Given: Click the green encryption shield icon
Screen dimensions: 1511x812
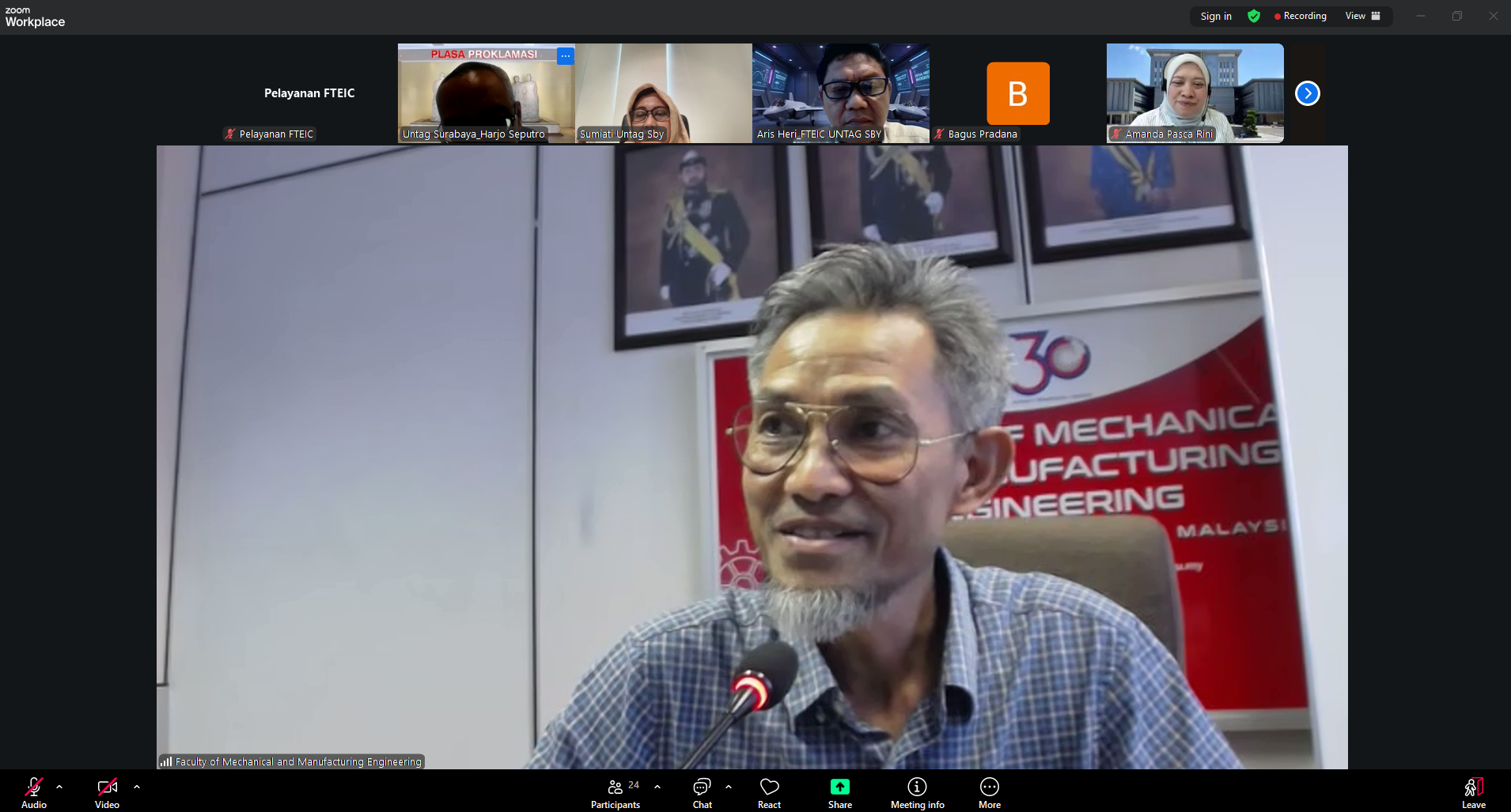Looking at the screenshot, I should [x=1254, y=16].
